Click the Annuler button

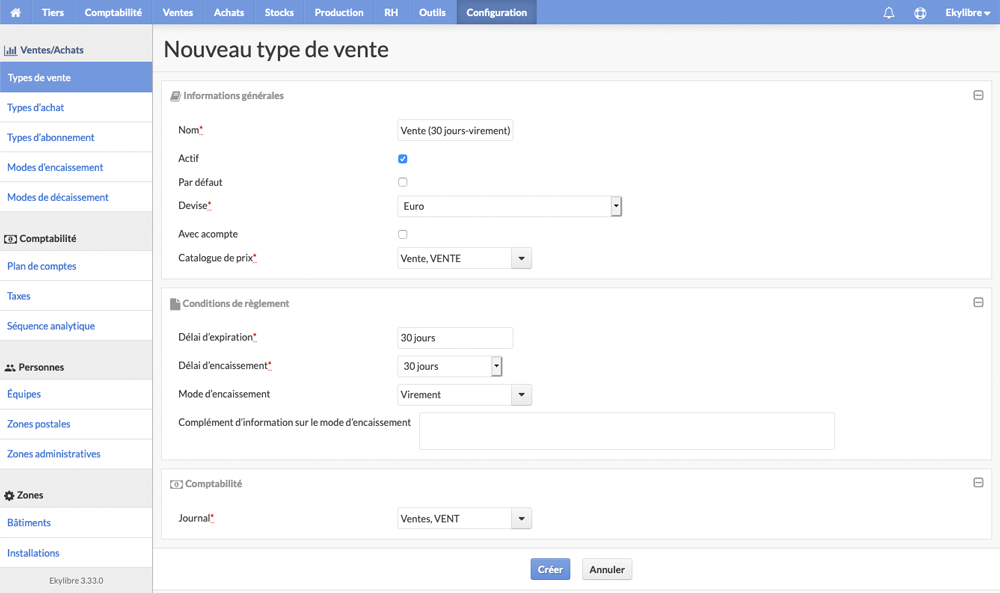607,569
